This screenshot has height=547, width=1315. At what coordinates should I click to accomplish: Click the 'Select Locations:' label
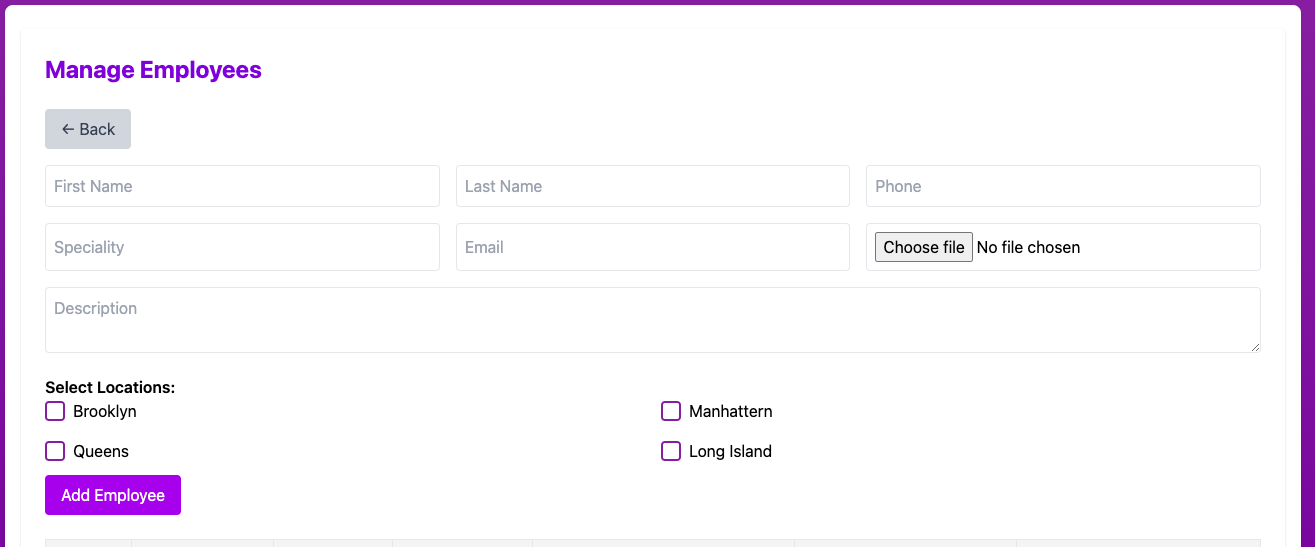[110, 387]
